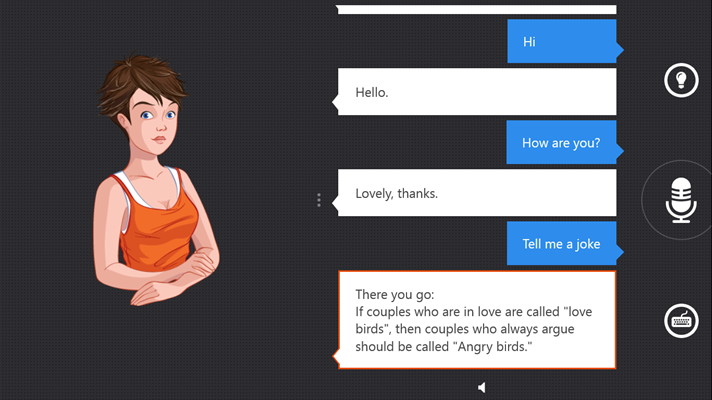
Task: Click the "Lovely, thanks." reply bubble
Action: 477,193
